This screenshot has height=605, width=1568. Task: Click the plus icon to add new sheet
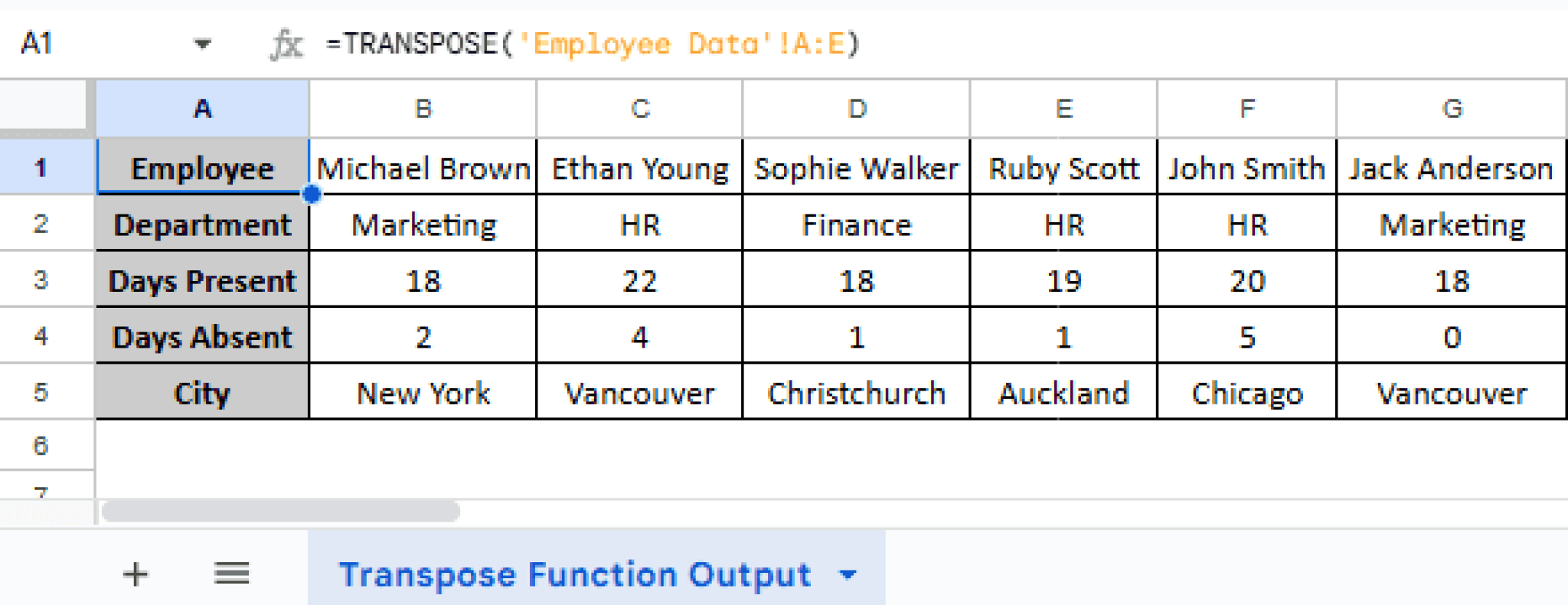click(135, 574)
